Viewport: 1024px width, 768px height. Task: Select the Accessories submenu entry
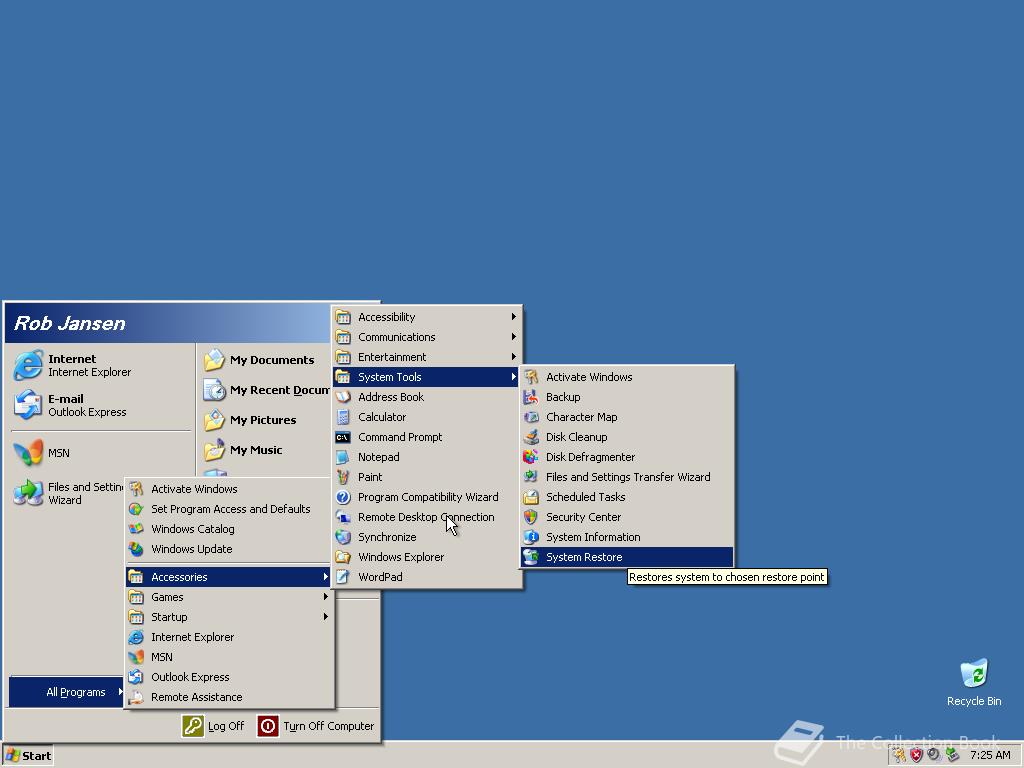[x=229, y=577]
